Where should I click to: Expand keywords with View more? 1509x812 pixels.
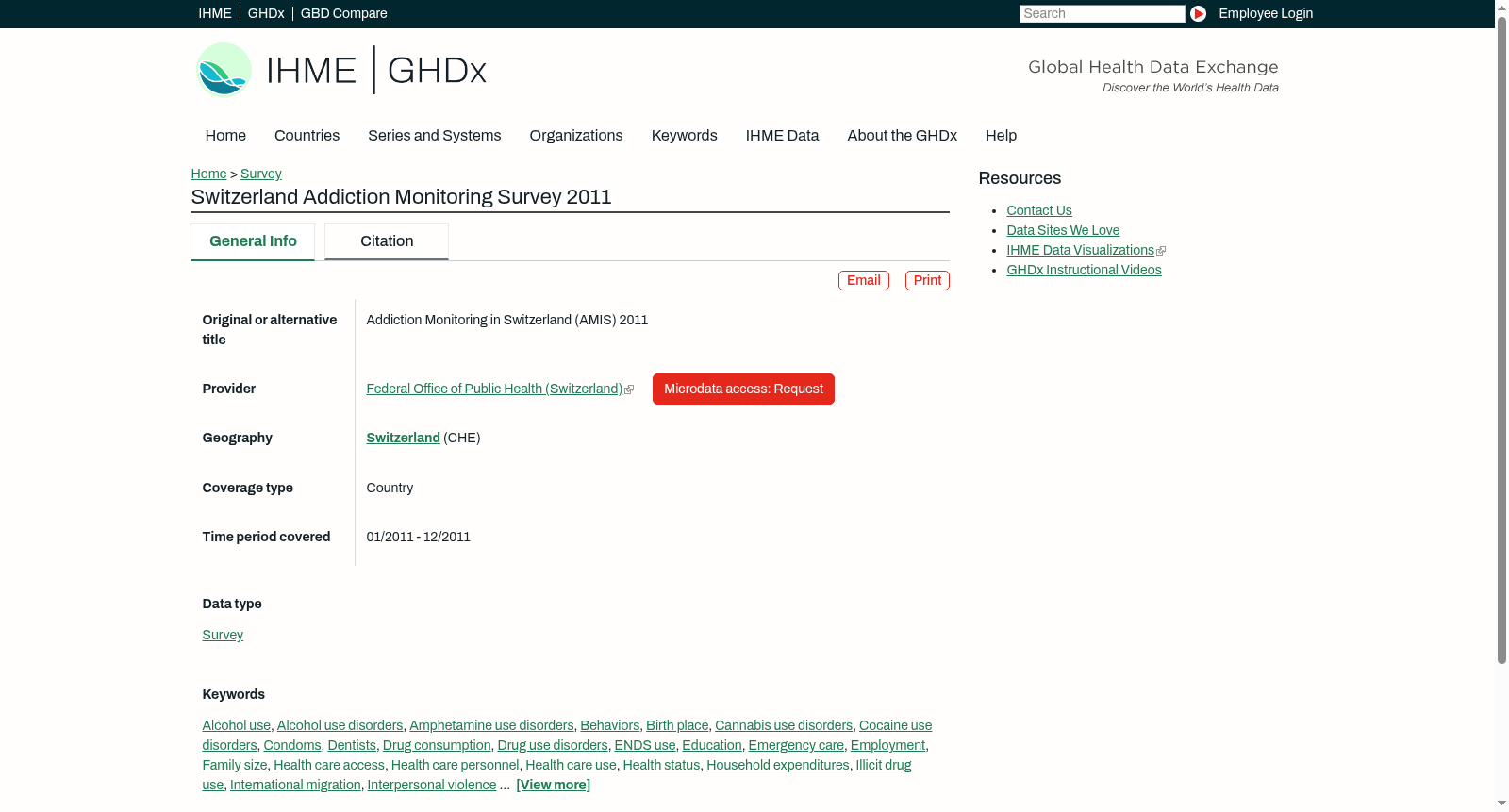point(554,785)
